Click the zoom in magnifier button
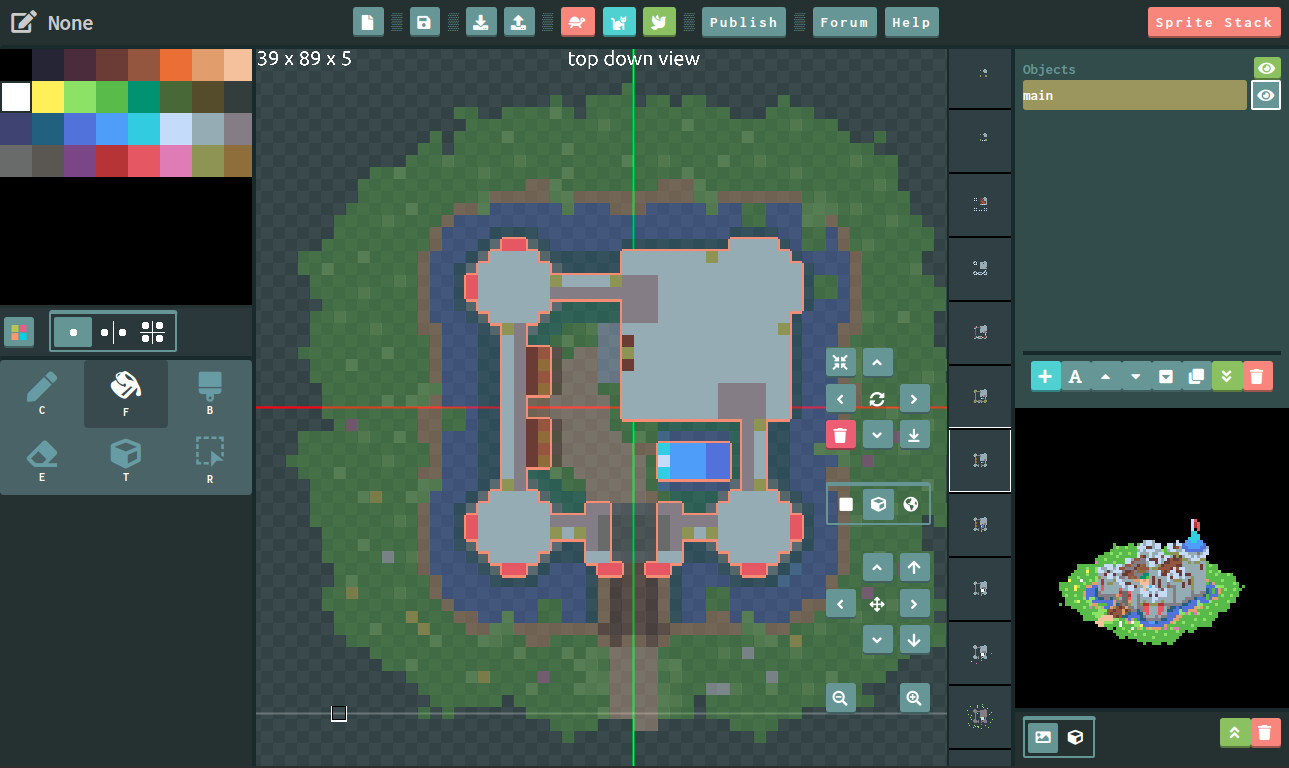The width and height of the screenshot is (1289, 768). (914, 698)
